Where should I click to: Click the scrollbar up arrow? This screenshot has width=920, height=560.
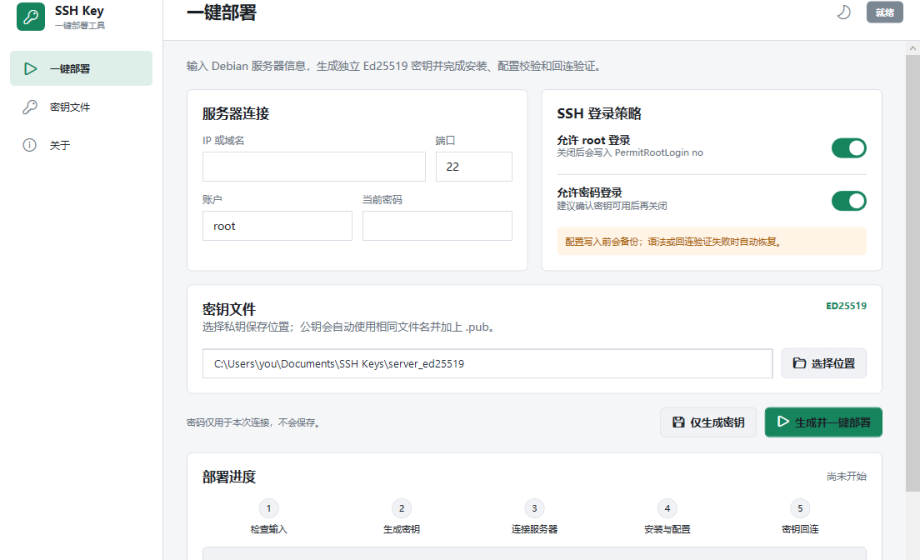click(x=913, y=48)
